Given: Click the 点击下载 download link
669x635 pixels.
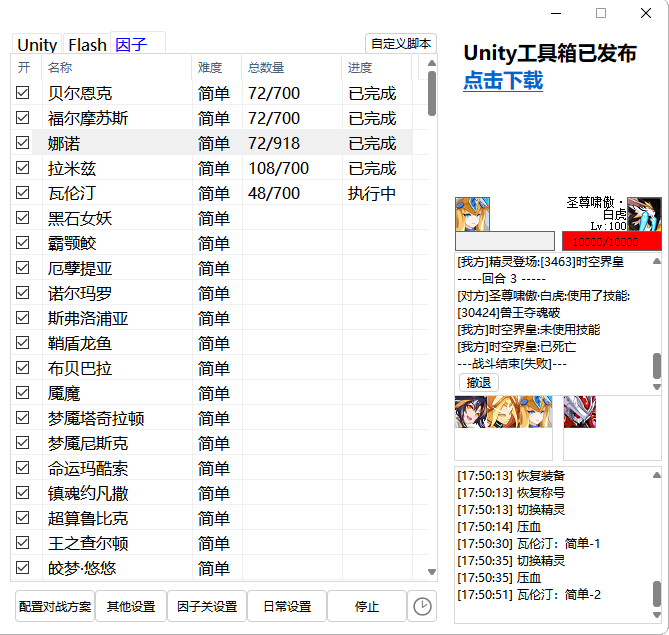Looking at the screenshot, I should [x=503, y=80].
